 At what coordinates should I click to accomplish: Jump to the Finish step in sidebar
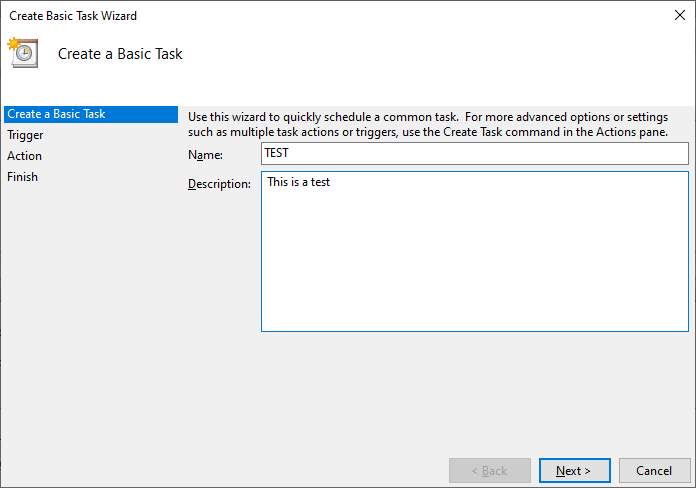pyautogui.click(x=22, y=177)
